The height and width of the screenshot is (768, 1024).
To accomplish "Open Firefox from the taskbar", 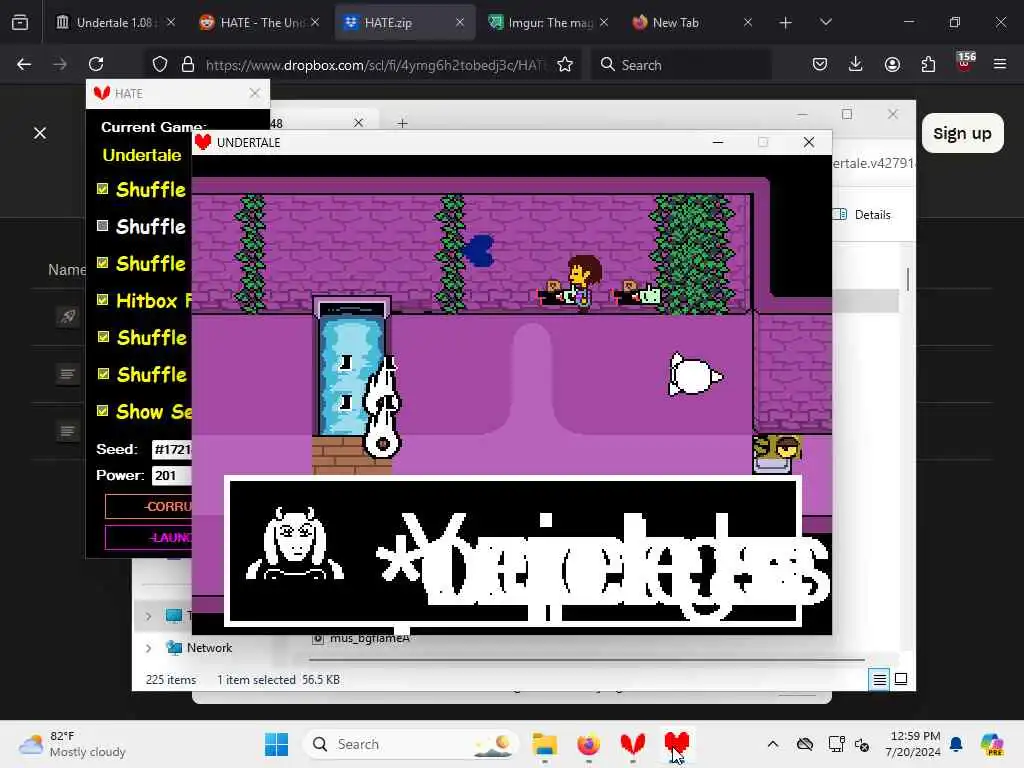I will click(x=588, y=744).
